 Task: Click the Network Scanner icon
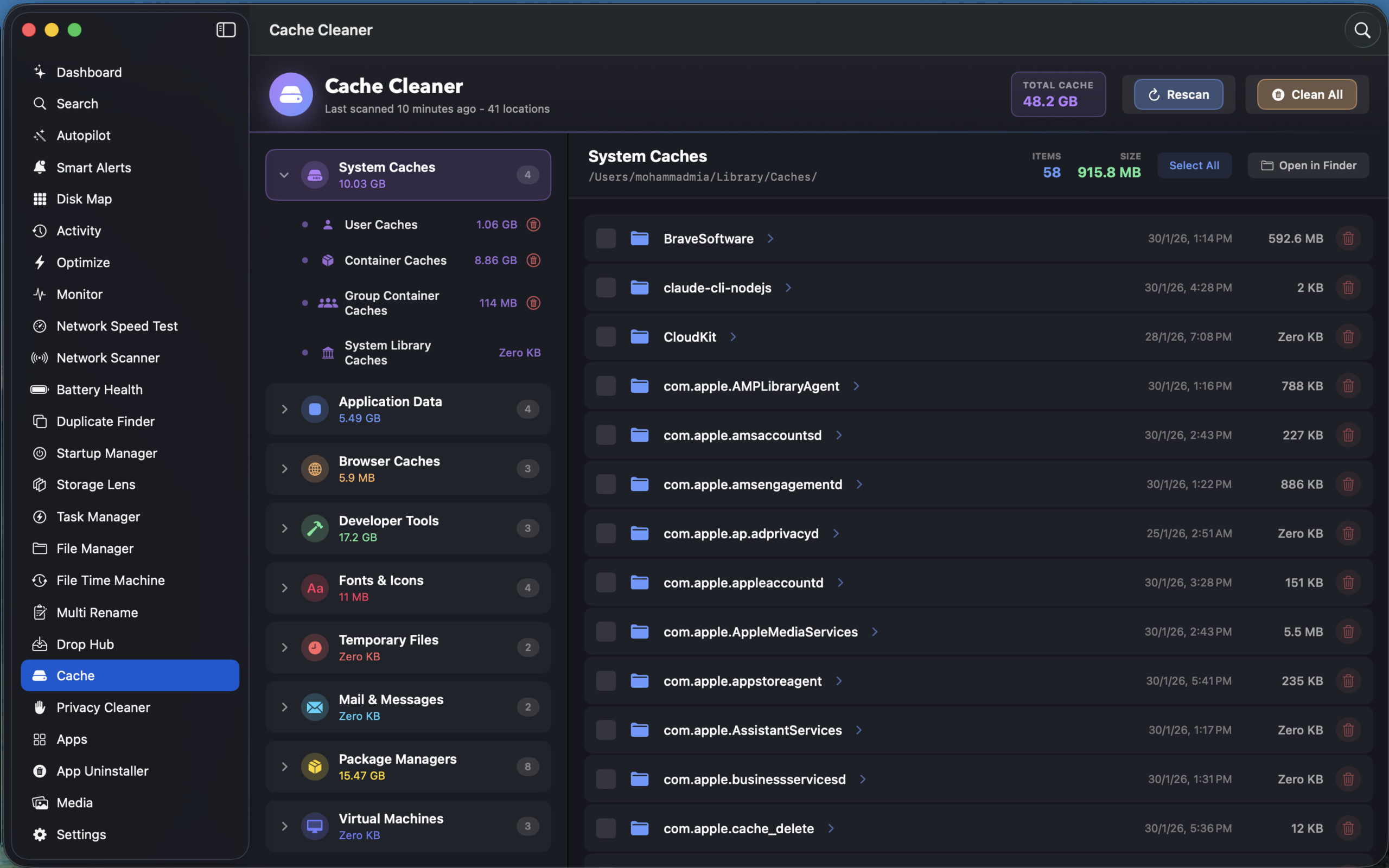40,358
